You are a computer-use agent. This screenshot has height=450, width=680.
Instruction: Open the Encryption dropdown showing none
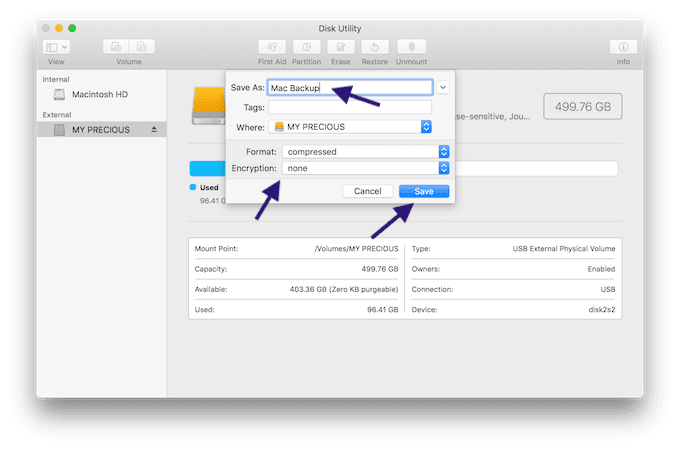tap(366, 168)
